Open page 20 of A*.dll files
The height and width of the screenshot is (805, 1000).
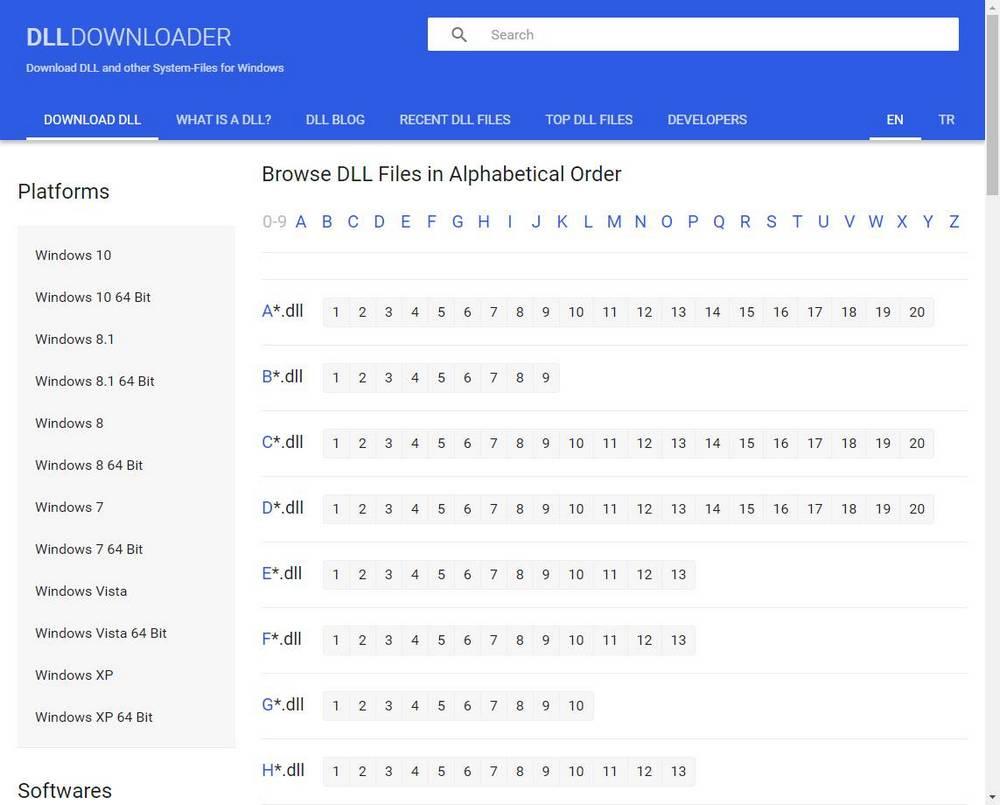tap(917, 312)
